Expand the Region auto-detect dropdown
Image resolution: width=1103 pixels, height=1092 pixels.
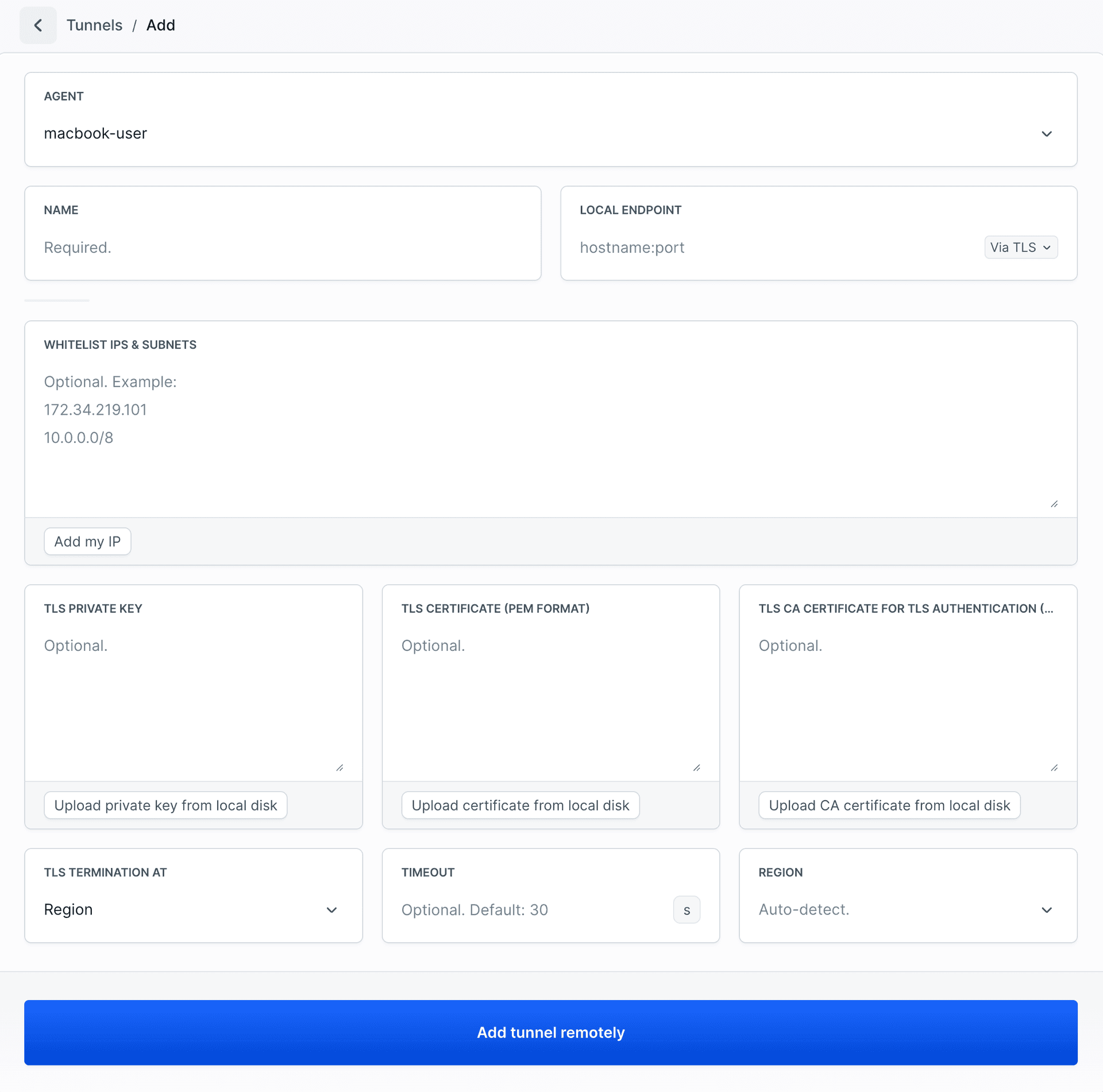[x=907, y=909]
